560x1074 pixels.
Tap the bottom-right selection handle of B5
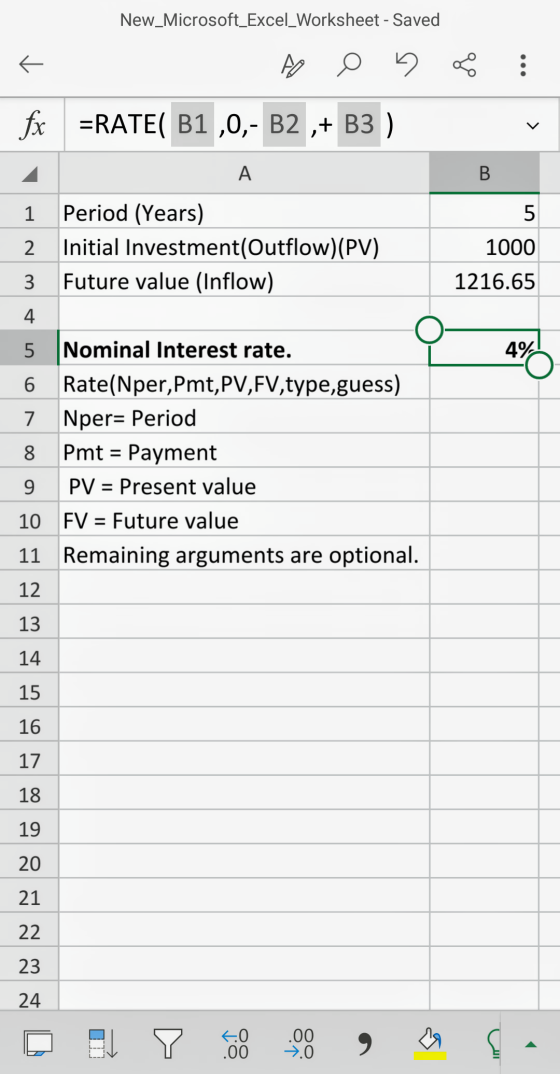539,365
